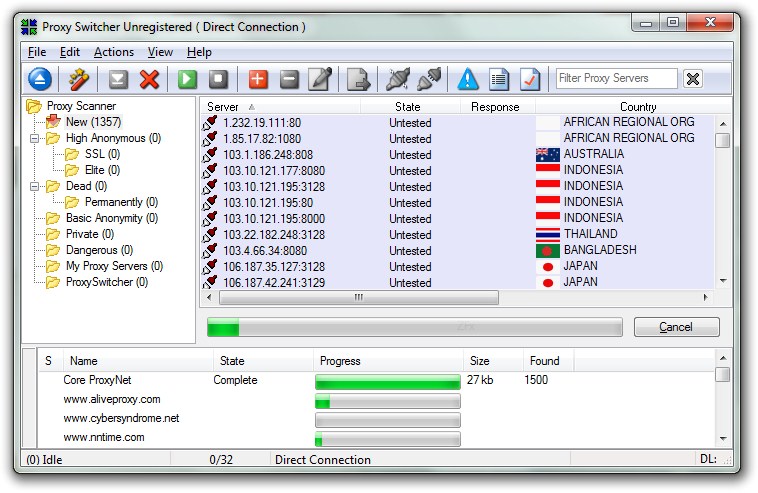
Task: Click the Direct Connection status bar entry
Action: [x=323, y=460]
